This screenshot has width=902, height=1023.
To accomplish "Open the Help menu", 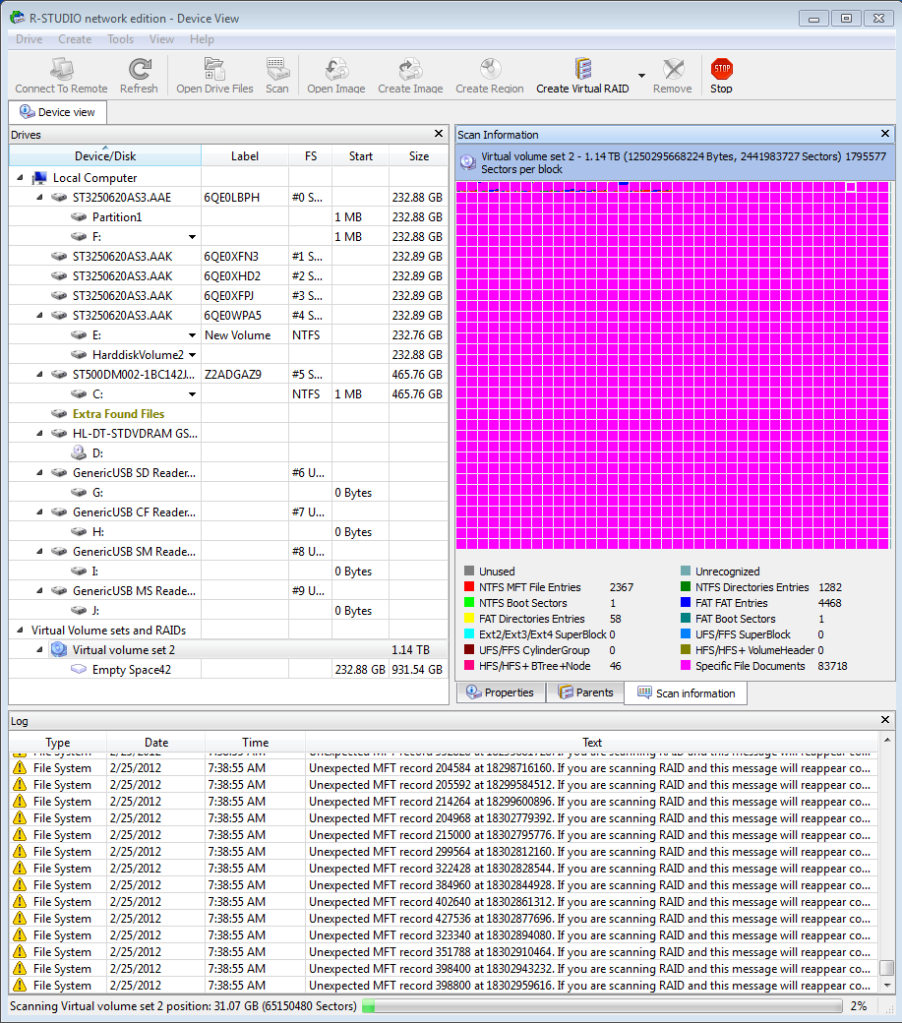I will pyautogui.click(x=202, y=39).
